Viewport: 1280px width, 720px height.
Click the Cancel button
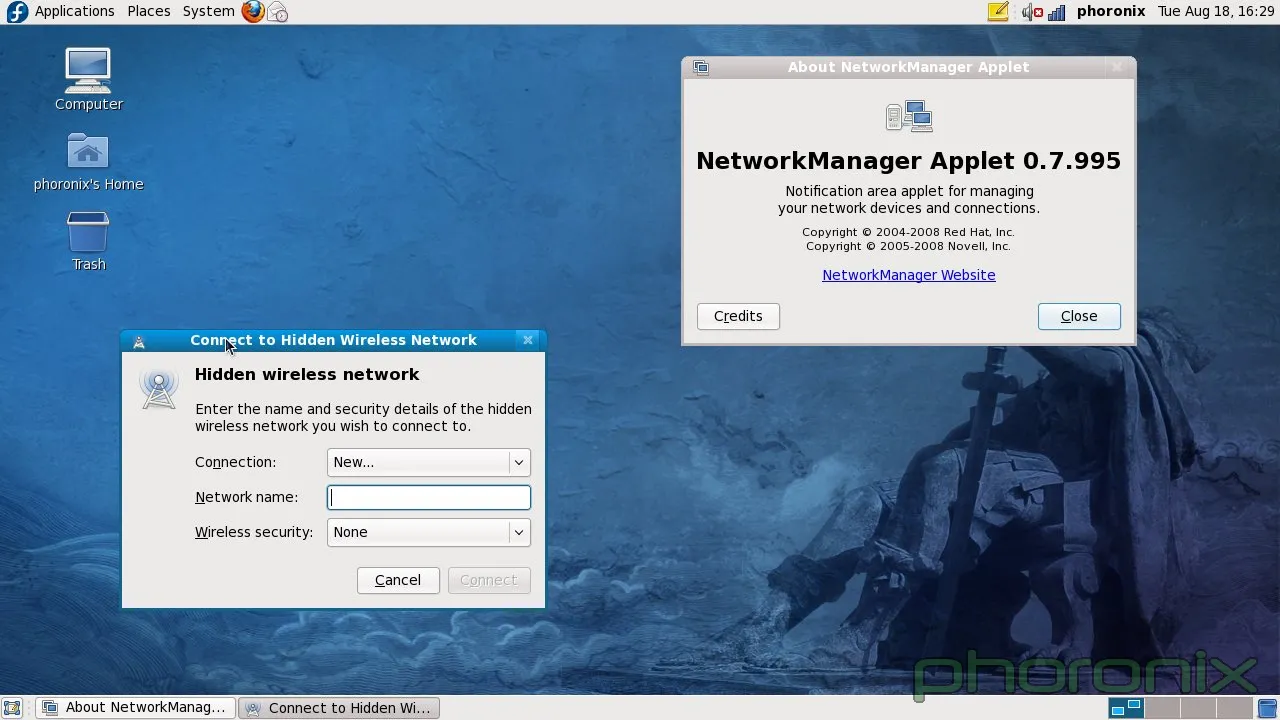click(x=398, y=580)
